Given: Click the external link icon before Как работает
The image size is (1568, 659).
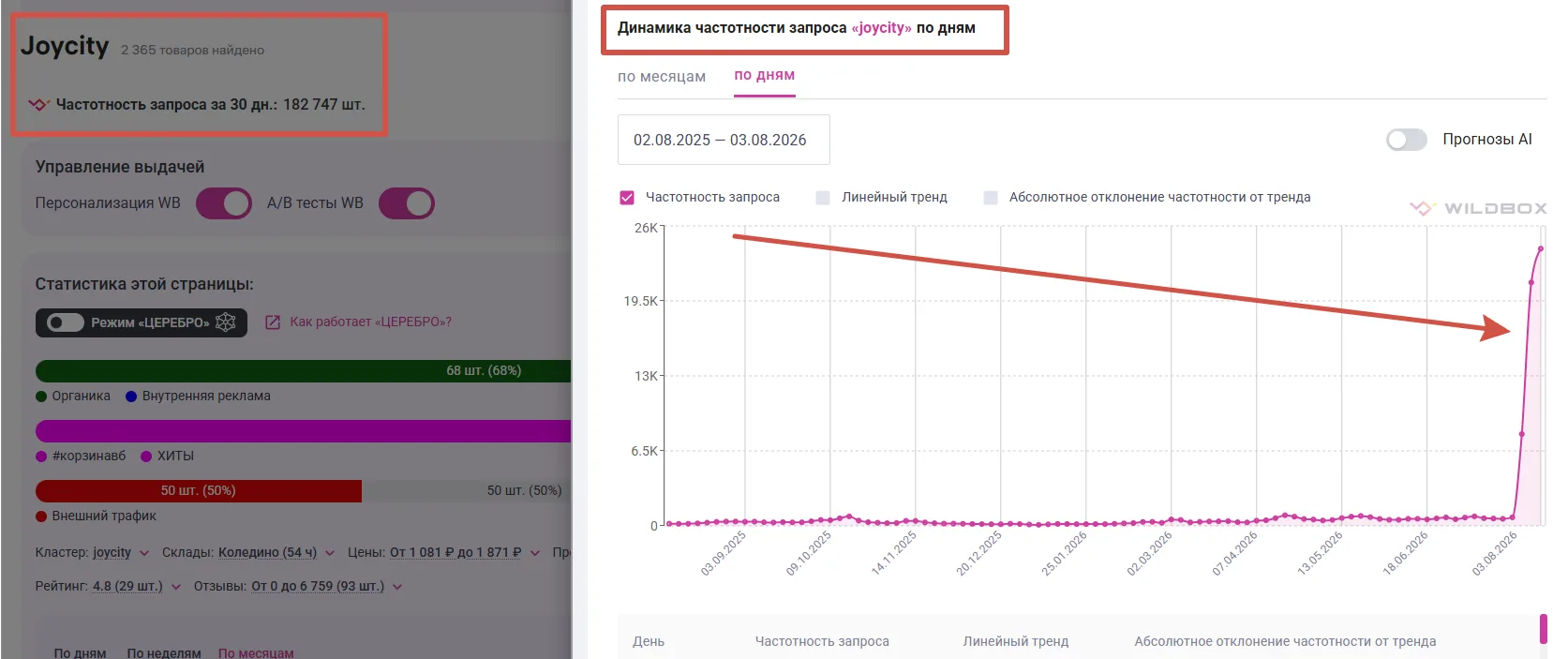Looking at the screenshot, I should click(273, 322).
